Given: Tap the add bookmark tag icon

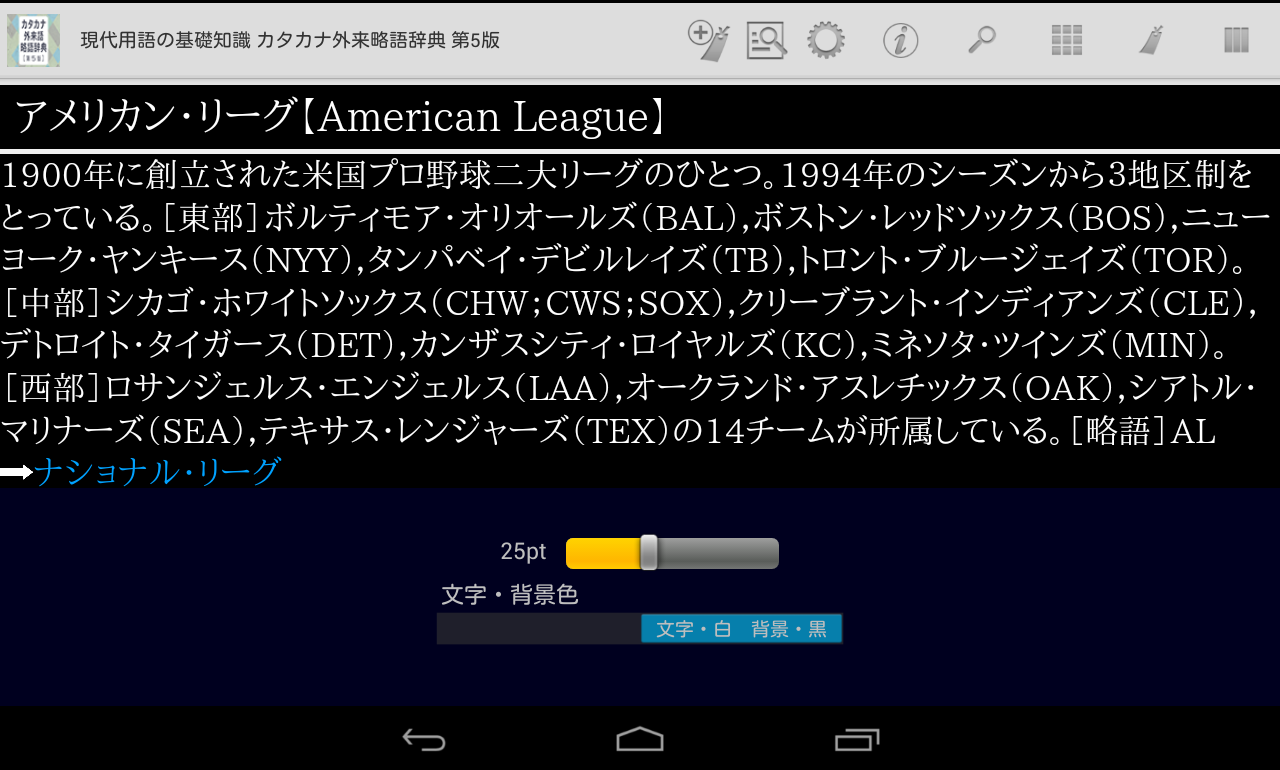Looking at the screenshot, I should pos(708,41).
